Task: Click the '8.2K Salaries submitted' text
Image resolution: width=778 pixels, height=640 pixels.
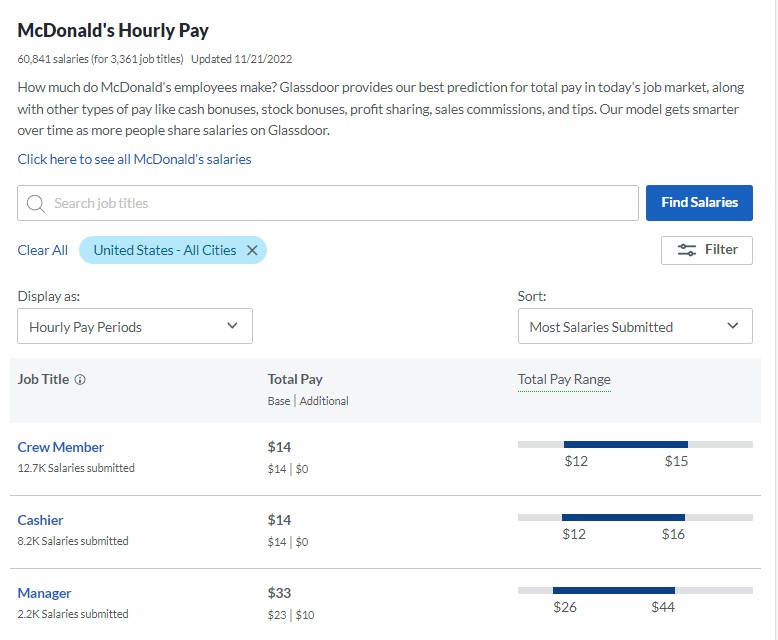Action: 73,541
